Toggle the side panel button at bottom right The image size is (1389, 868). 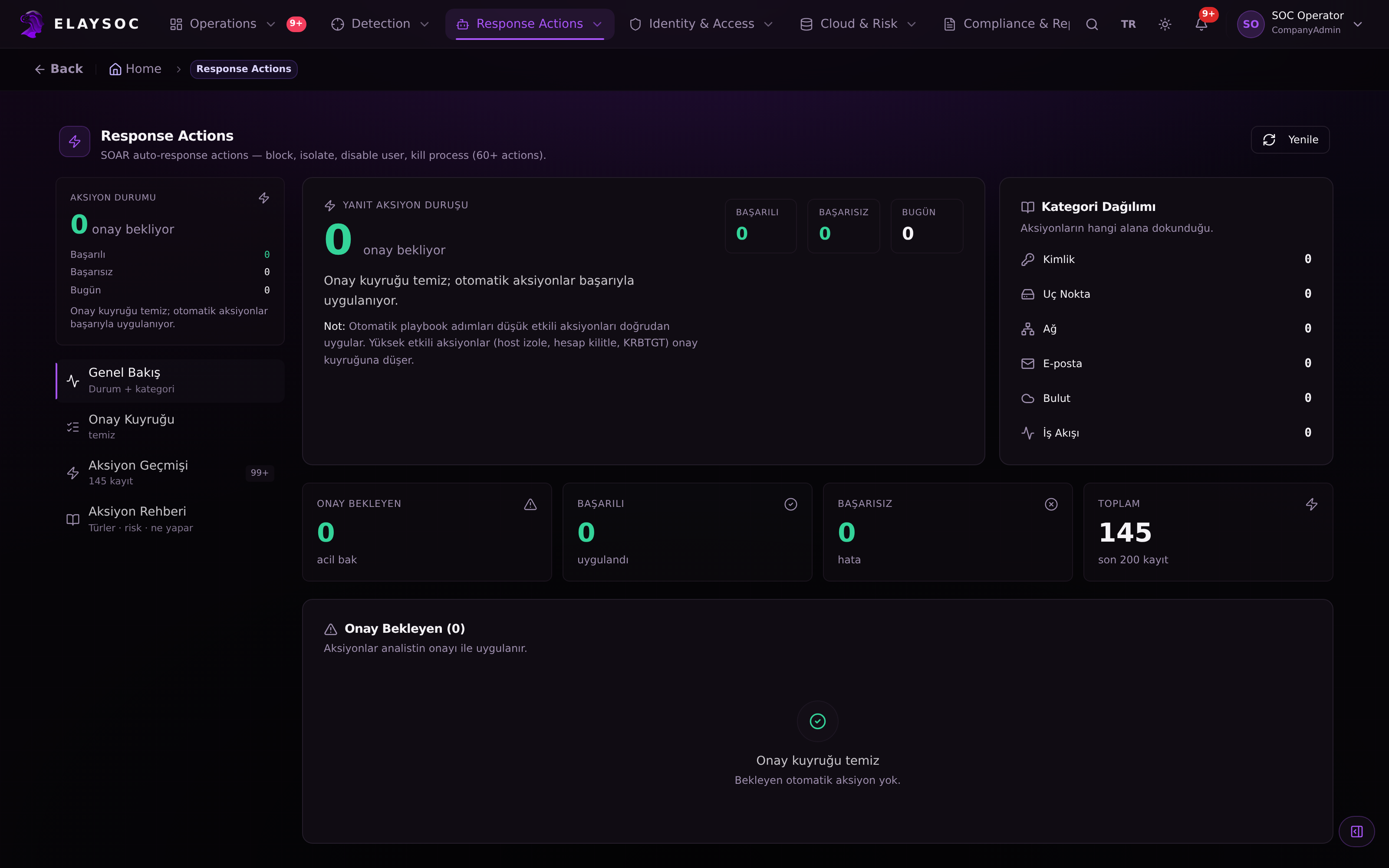click(1356, 831)
